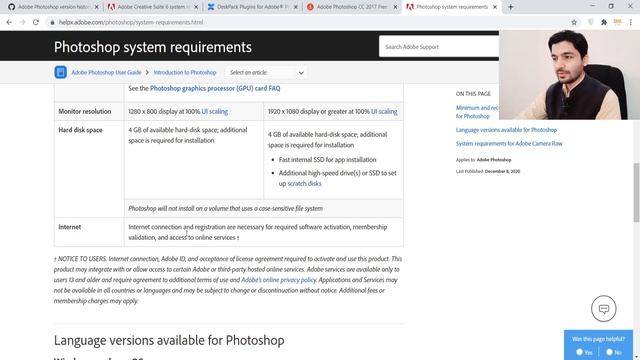Viewport: 640px width, 360px height.
Task: Switch to Adobe Photoshop CC 2017 tab
Action: point(351,7)
